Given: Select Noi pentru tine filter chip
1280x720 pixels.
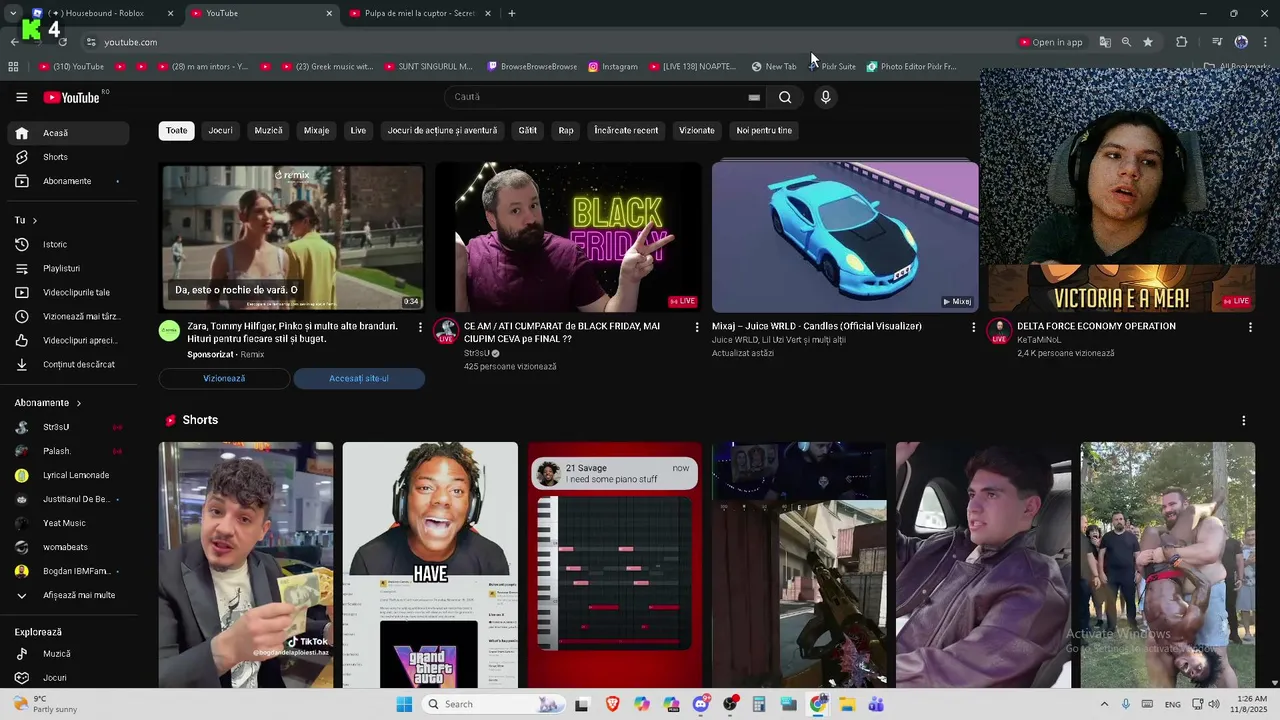Looking at the screenshot, I should click(x=764, y=130).
